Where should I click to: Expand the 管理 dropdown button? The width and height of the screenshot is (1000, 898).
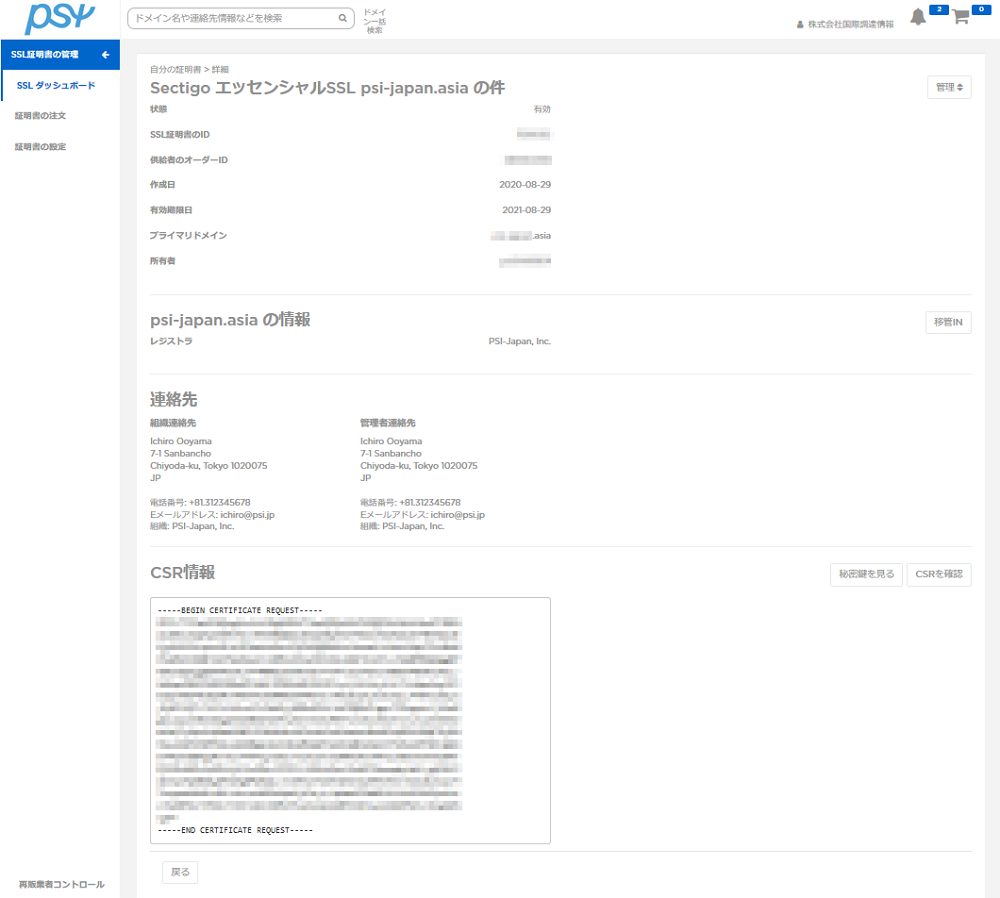(949, 87)
